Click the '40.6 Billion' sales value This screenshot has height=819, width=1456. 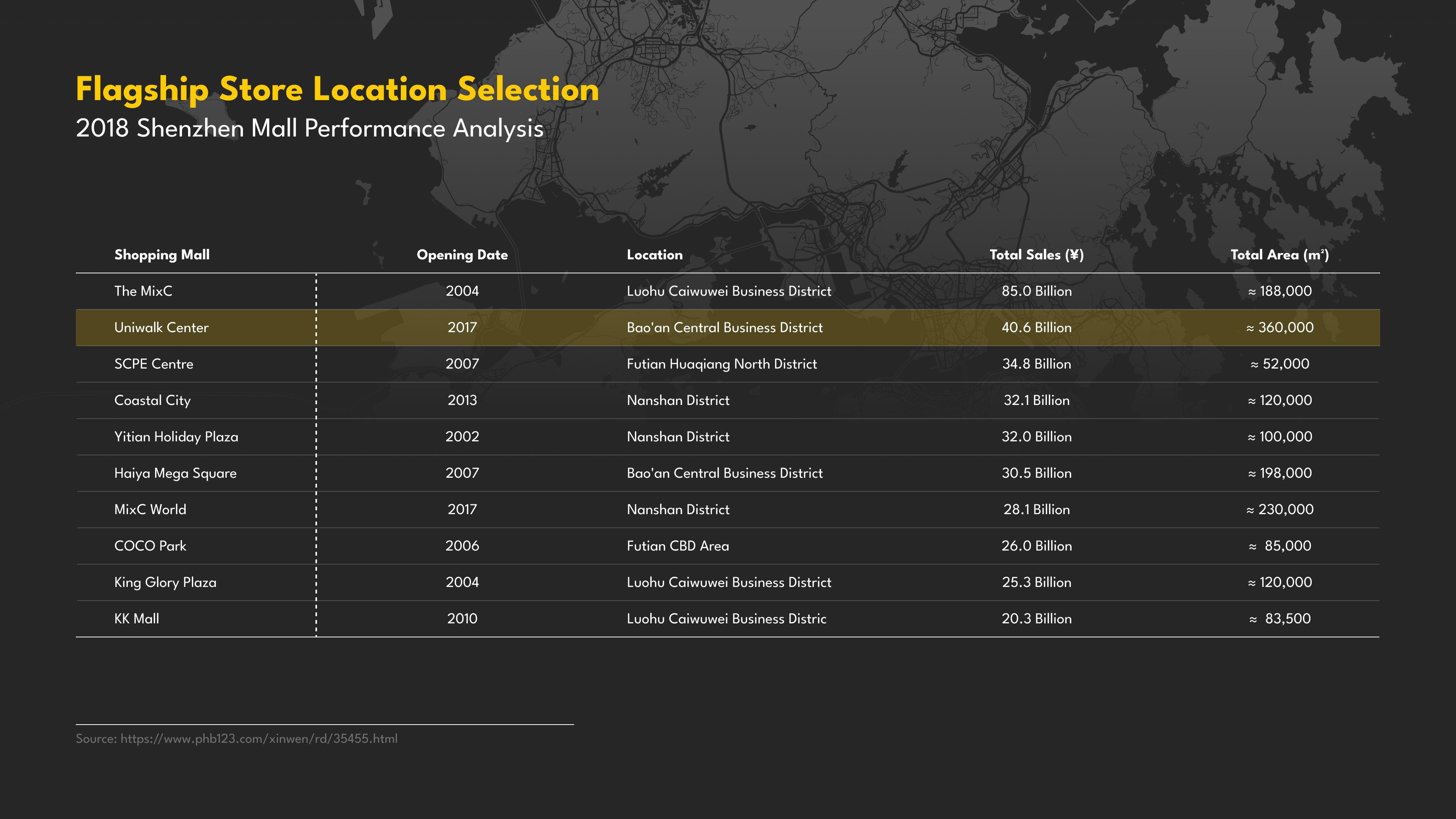[1037, 327]
